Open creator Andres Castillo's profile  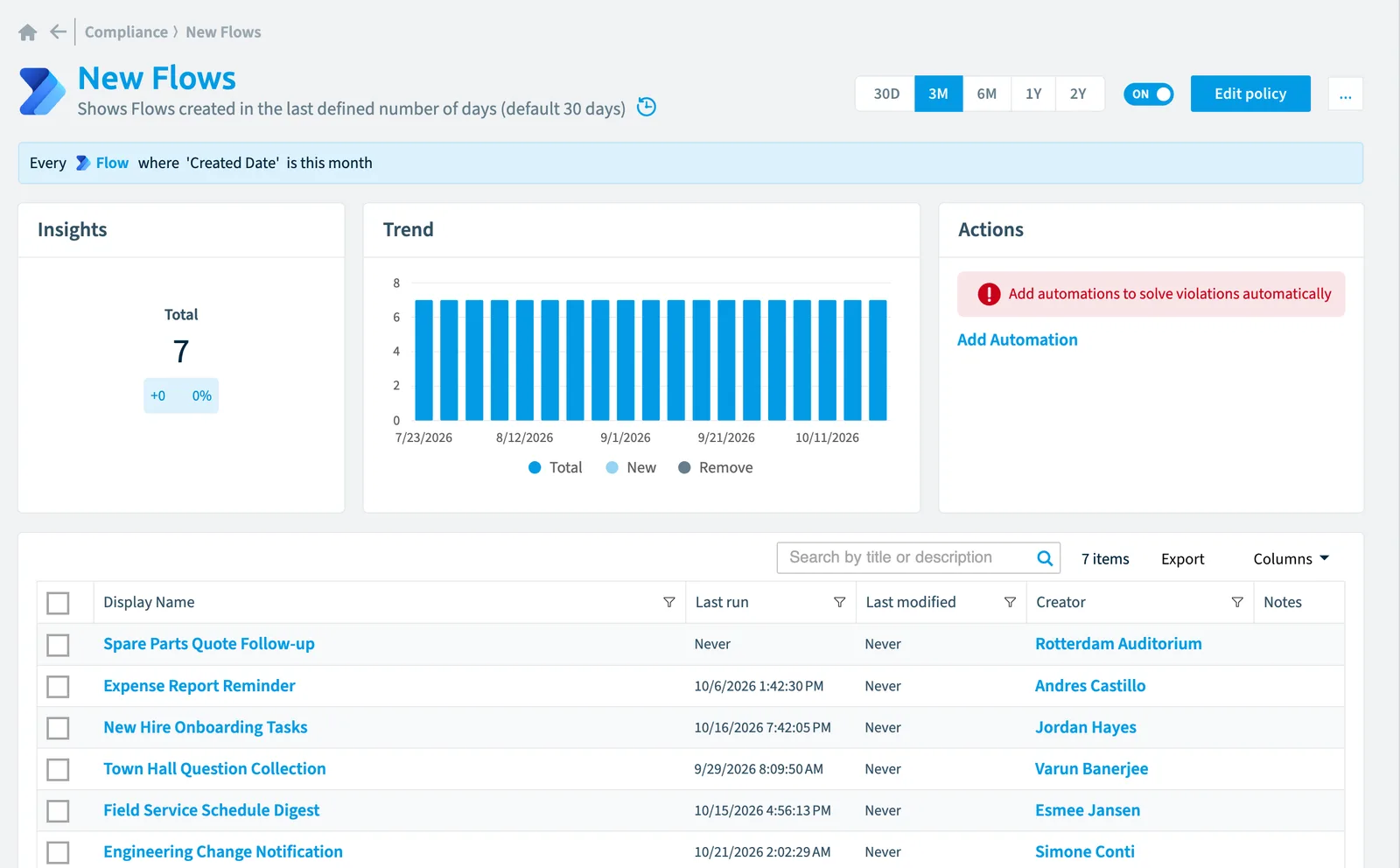point(1090,686)
